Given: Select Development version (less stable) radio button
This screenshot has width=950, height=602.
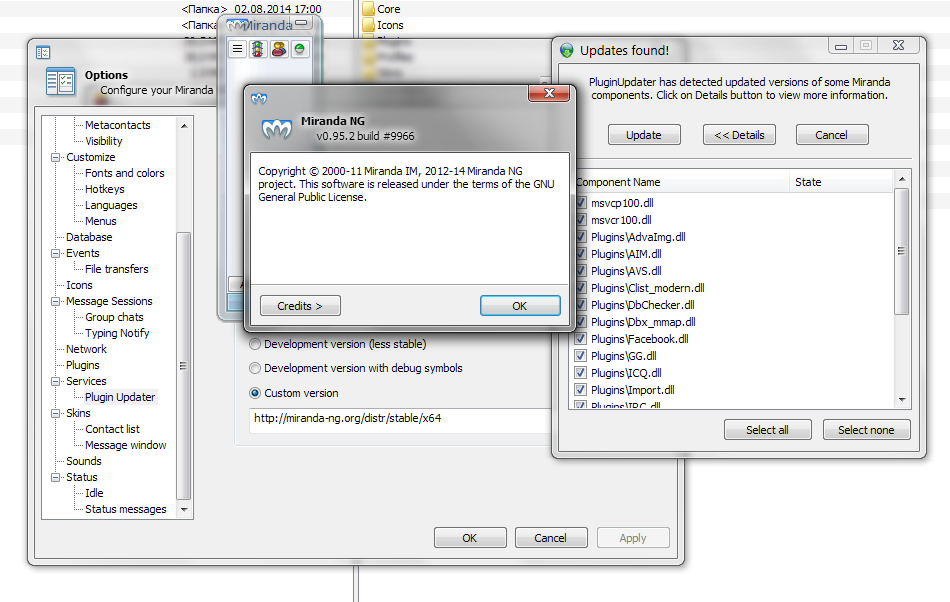Looking at the screenshot, I should point(255,344).
